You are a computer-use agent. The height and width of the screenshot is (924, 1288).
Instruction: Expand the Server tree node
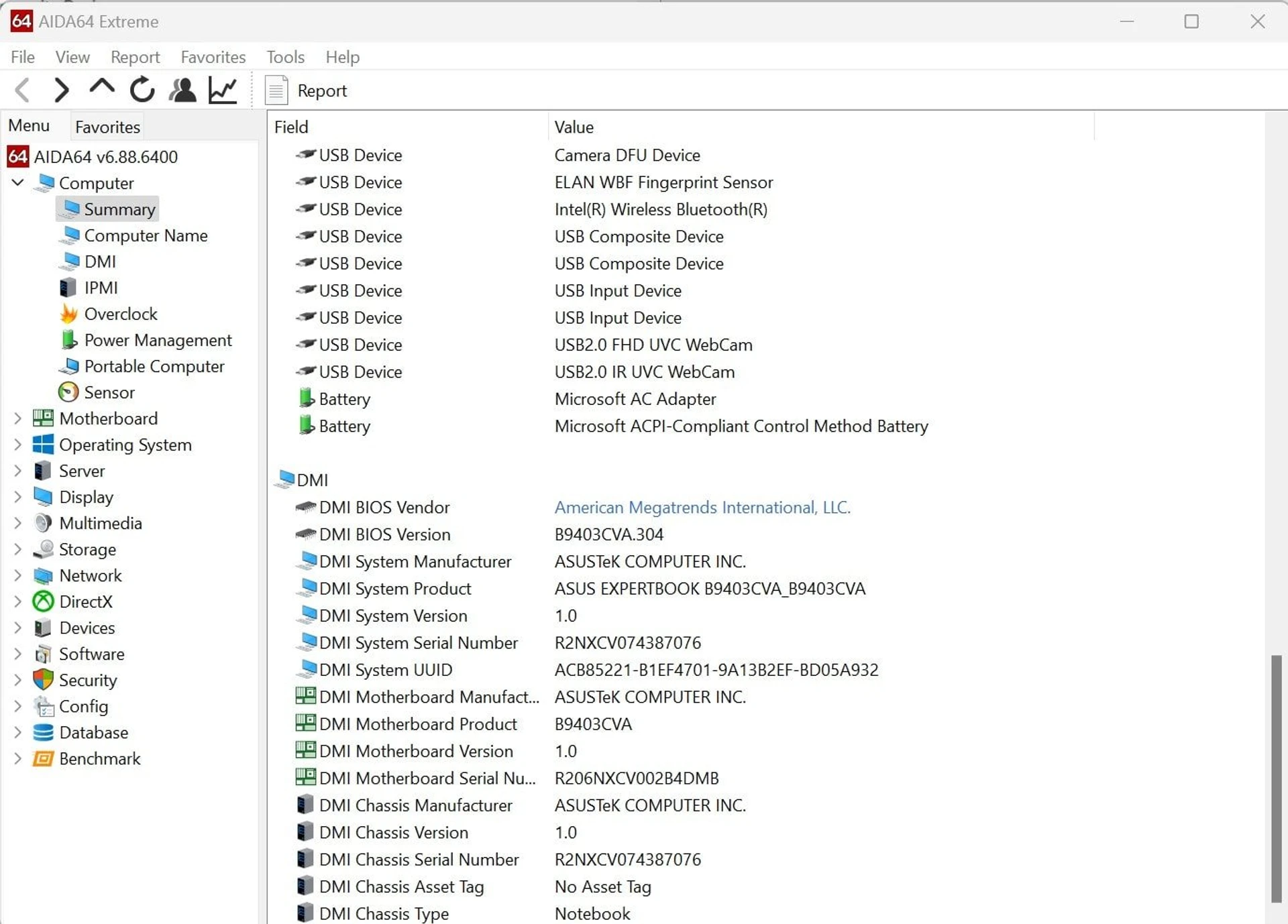click(x=17, y=471)
